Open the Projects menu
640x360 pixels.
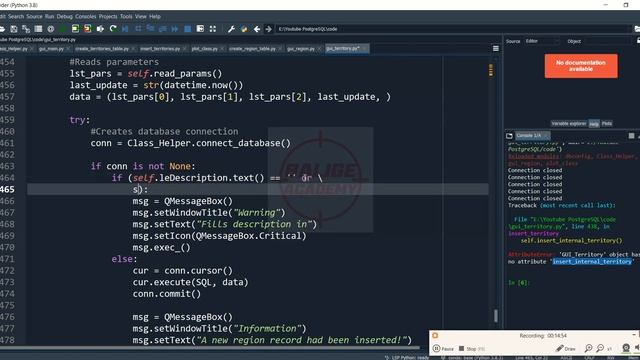108,16
